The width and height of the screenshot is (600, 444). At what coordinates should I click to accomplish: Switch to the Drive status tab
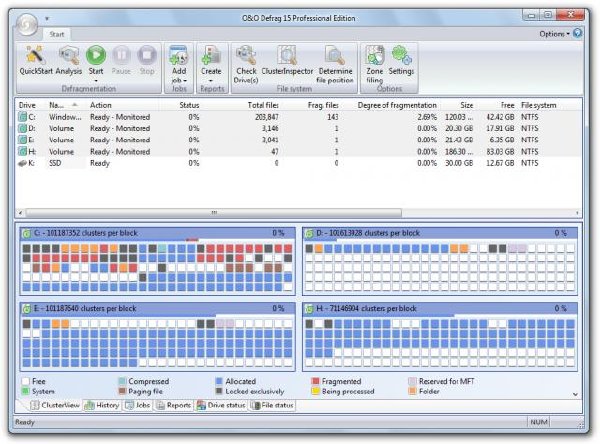pyautogui.click(x=221, y=405)
